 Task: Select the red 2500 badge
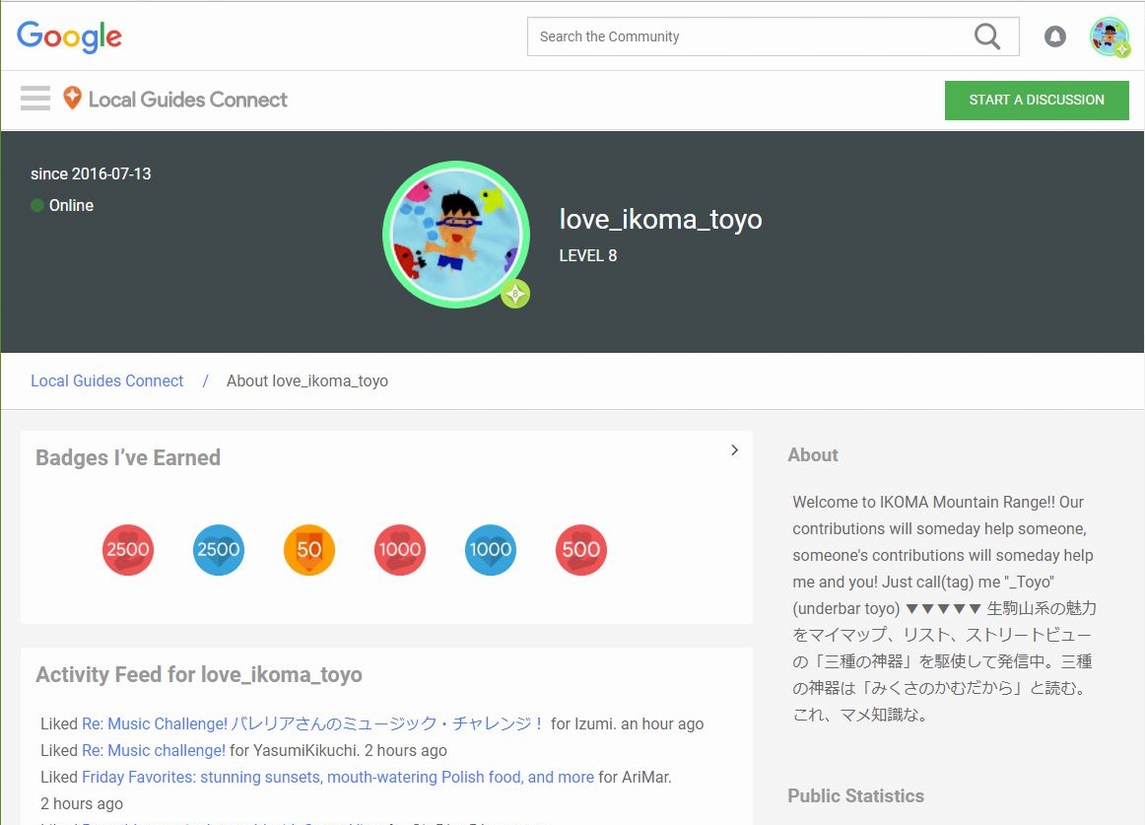(128, 550)
